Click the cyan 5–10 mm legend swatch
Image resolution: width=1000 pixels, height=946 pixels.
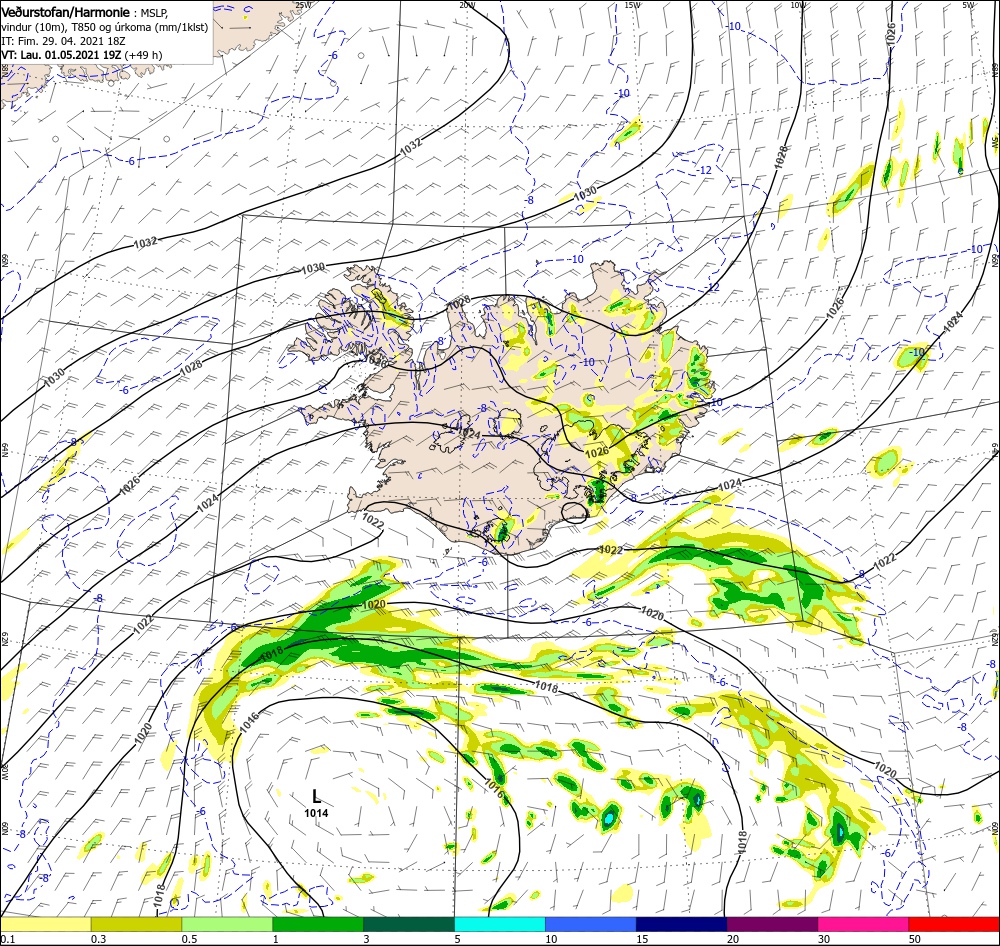point(500,924)
